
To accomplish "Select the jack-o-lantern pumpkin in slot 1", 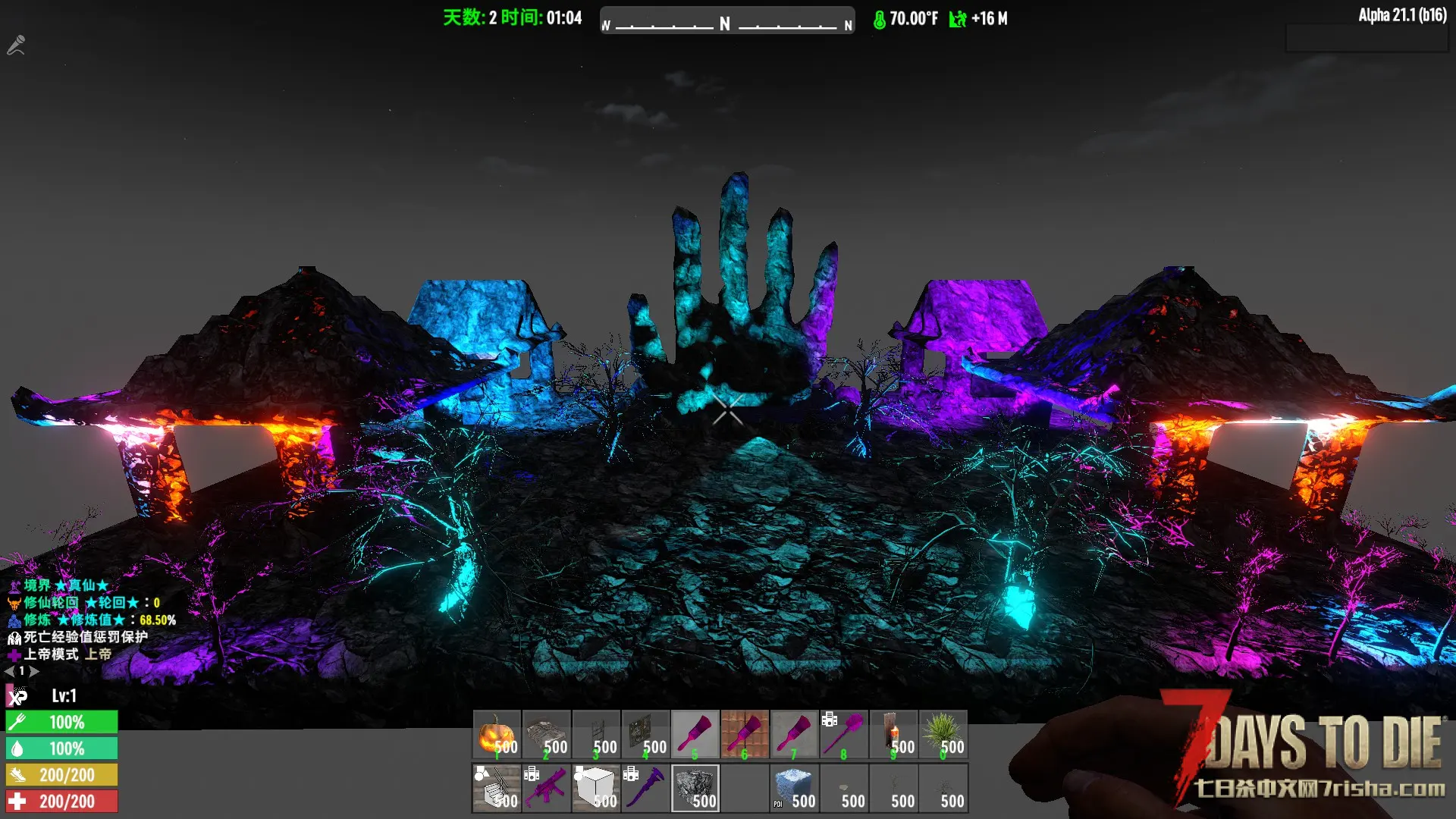I will (x=497, y=734).
